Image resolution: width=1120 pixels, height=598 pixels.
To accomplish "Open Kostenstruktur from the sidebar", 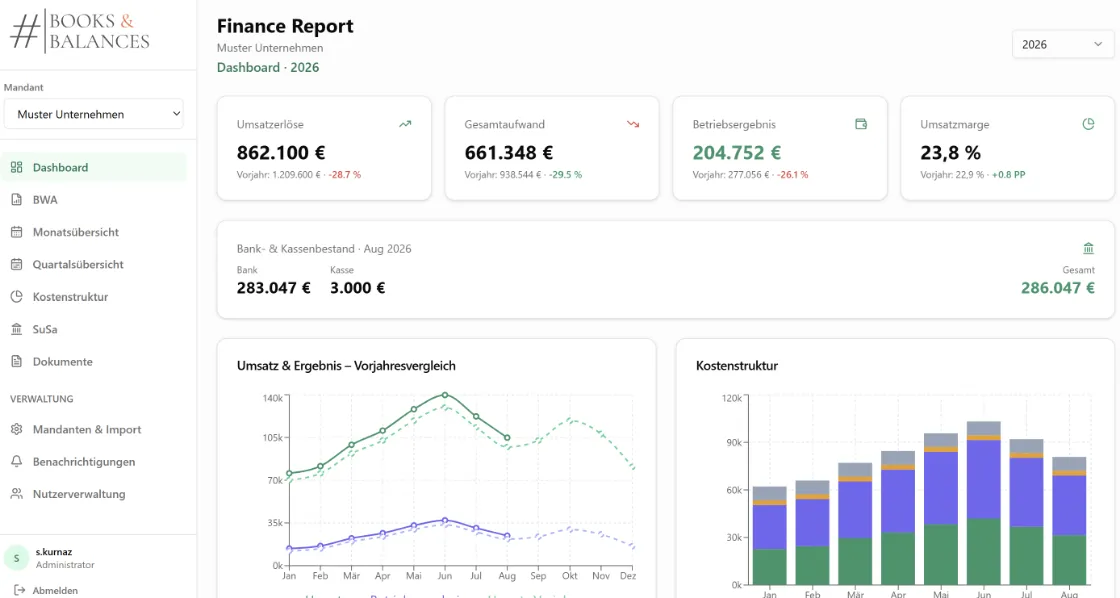I will [x=94, y=296].
